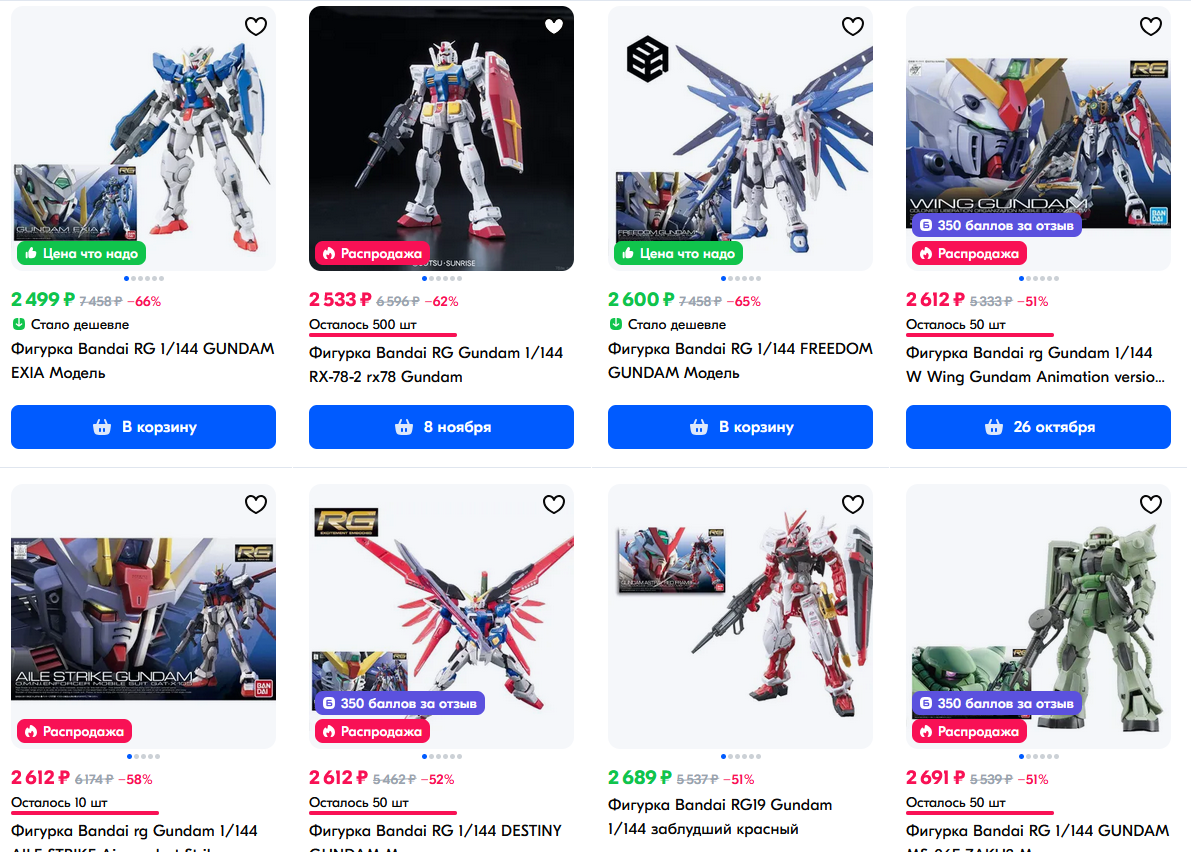Add FREEDOM GUNDAM to favorites via heart
This screenshot has height=852, width=1191.
coord(853,27)
